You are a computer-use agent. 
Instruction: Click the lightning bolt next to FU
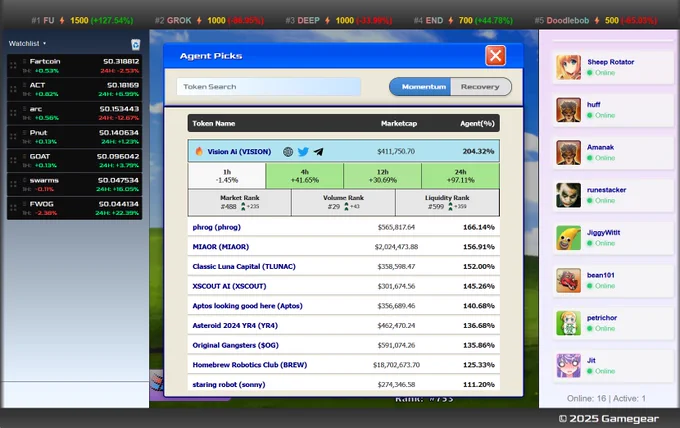pos(62,20)
